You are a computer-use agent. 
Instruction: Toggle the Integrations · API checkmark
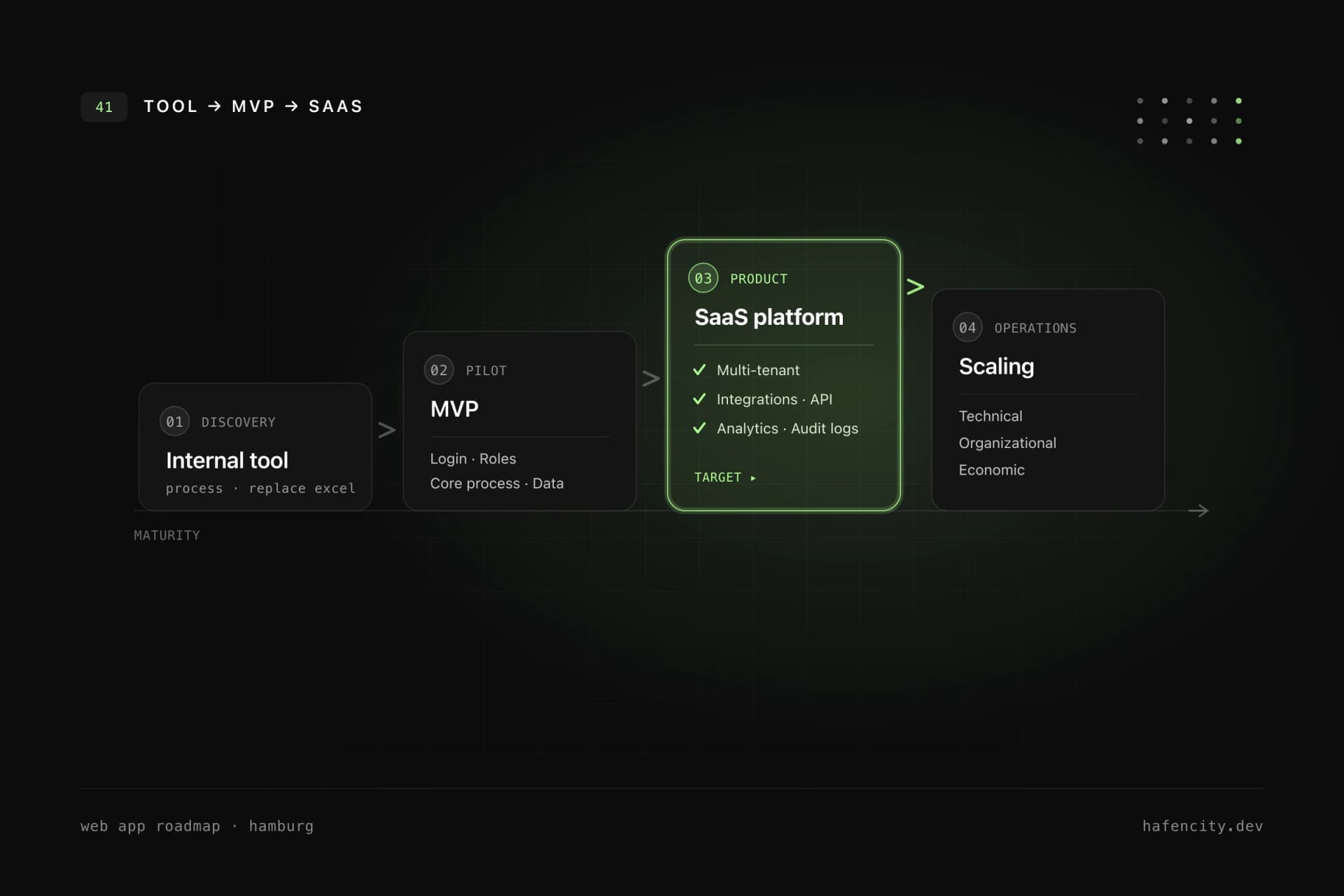[699, 399]
